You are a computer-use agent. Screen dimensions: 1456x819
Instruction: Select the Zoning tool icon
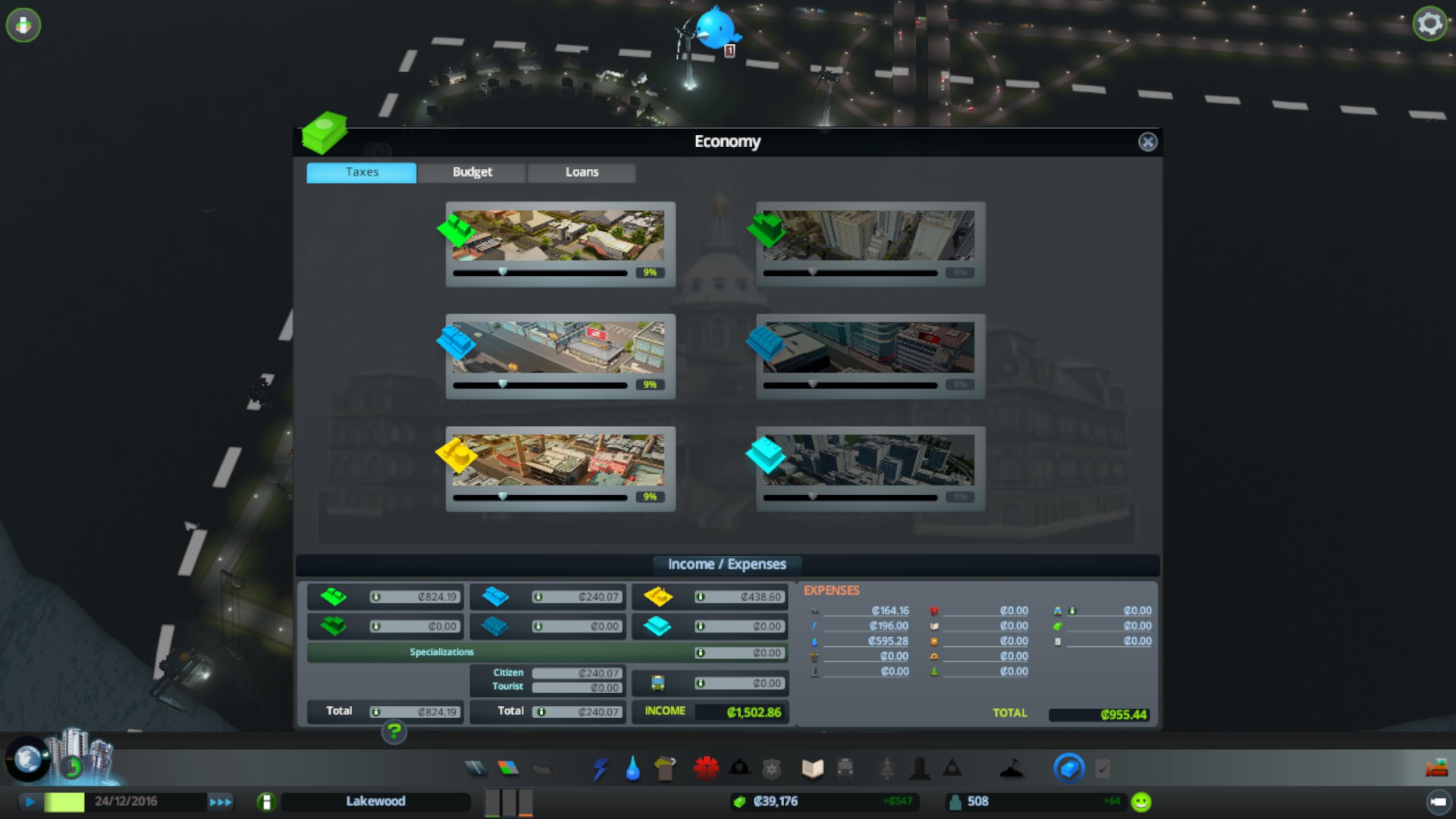tap(508, 769)
